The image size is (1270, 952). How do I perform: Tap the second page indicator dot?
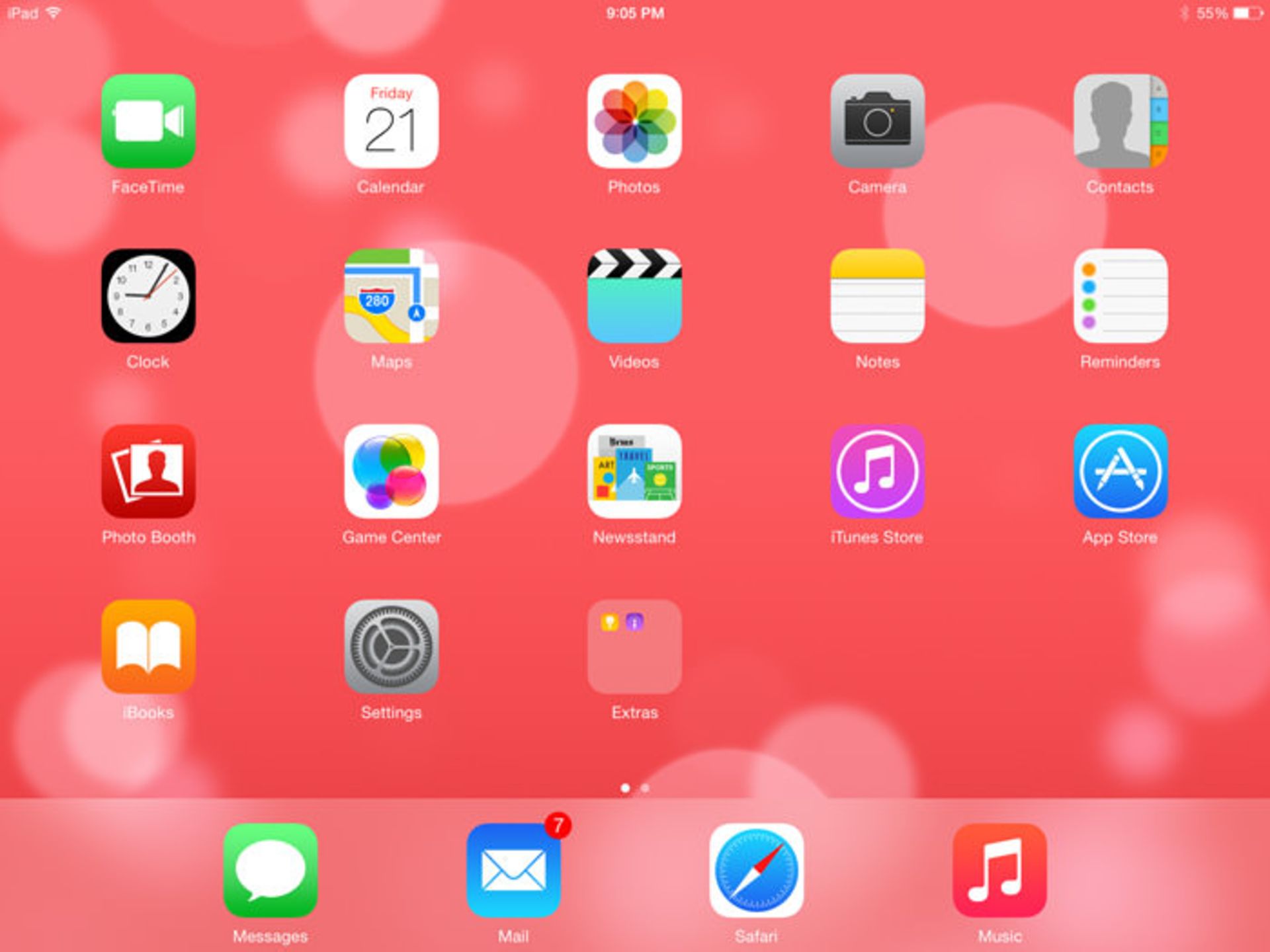[645, 788]
